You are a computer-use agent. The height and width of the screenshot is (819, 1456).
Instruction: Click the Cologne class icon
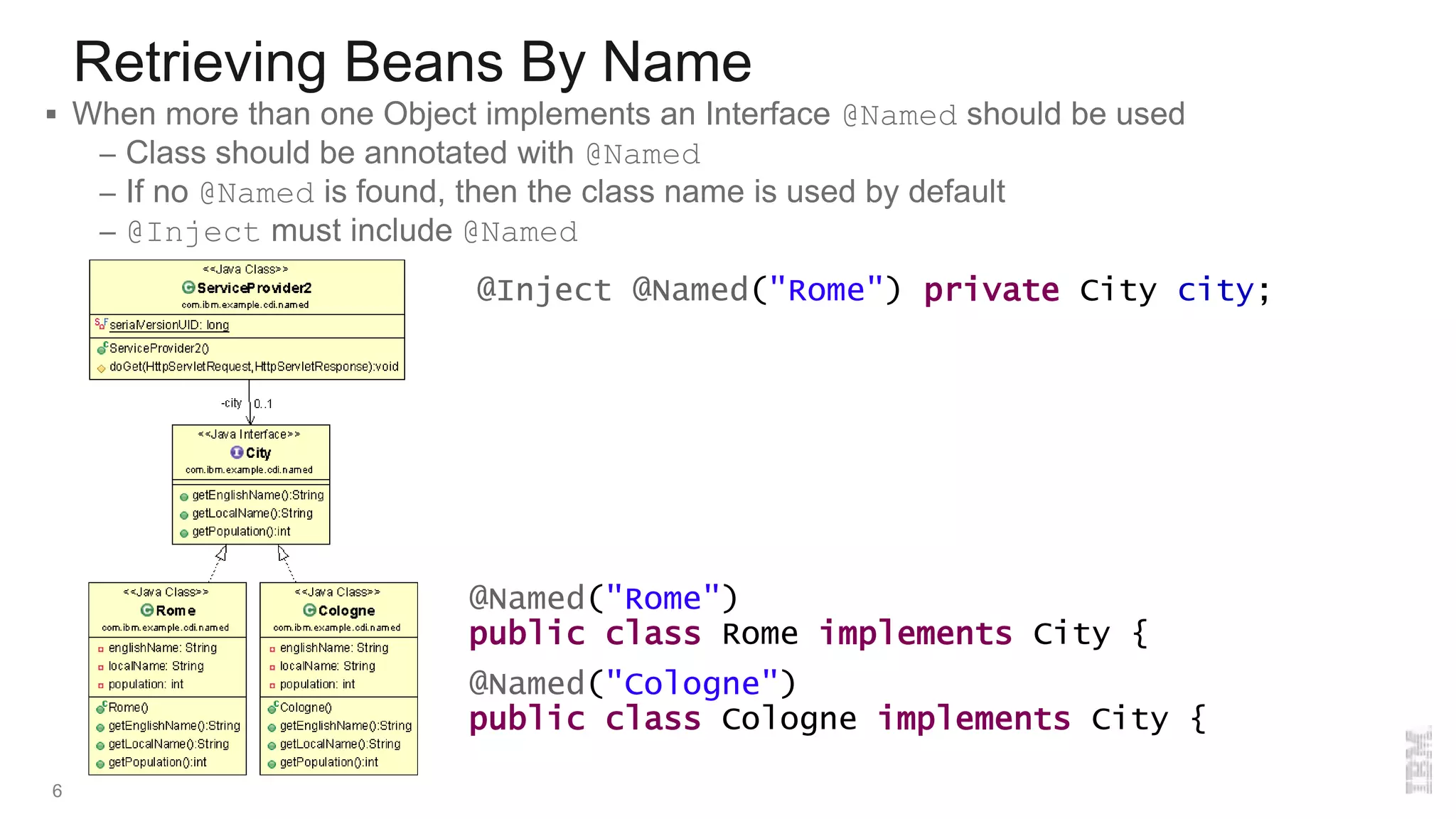pos(309,610)
